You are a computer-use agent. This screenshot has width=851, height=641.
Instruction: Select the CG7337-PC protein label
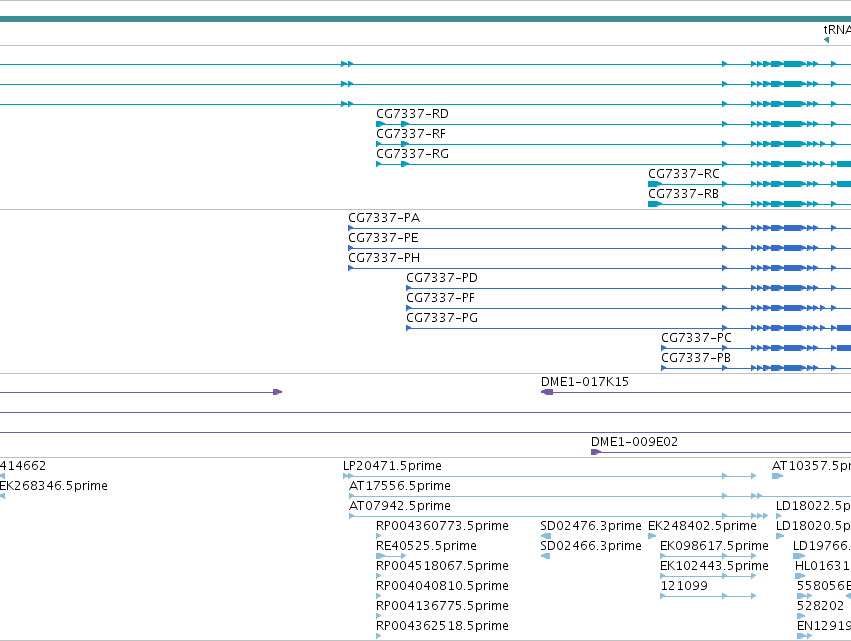click(x=696, y=338)
